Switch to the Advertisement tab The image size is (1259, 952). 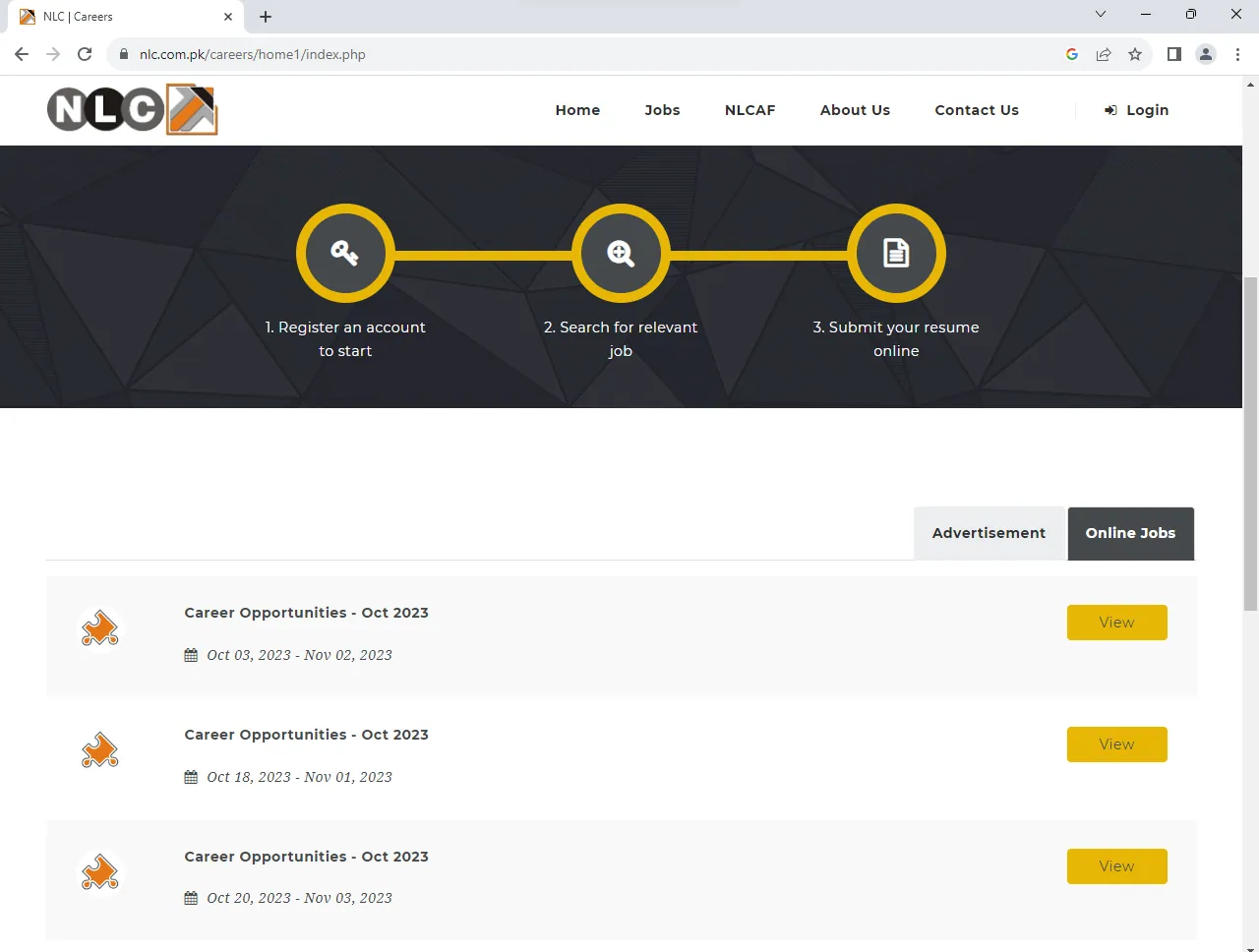pos(989,533)
